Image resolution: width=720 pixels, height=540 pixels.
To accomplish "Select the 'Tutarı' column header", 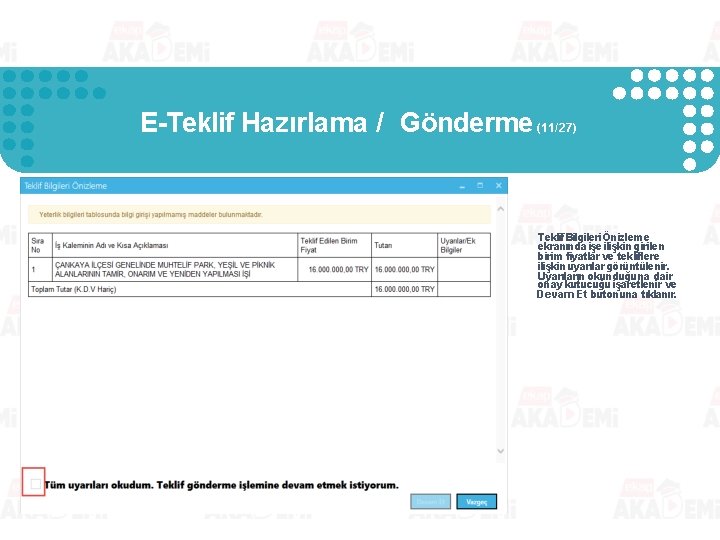I will [404, 245].
